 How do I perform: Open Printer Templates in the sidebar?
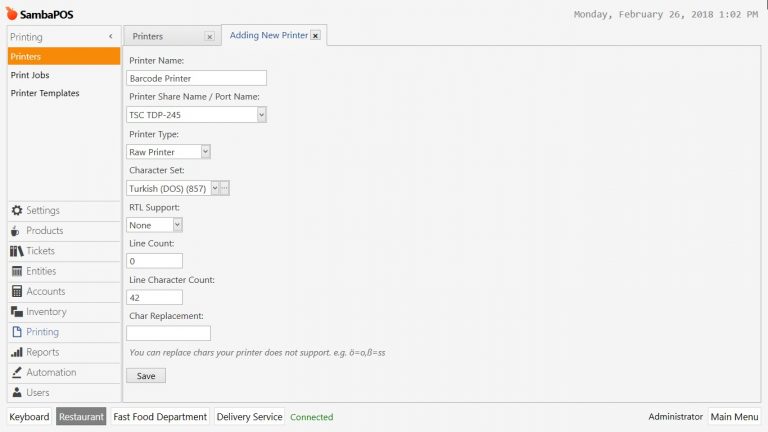pos(64,93)
